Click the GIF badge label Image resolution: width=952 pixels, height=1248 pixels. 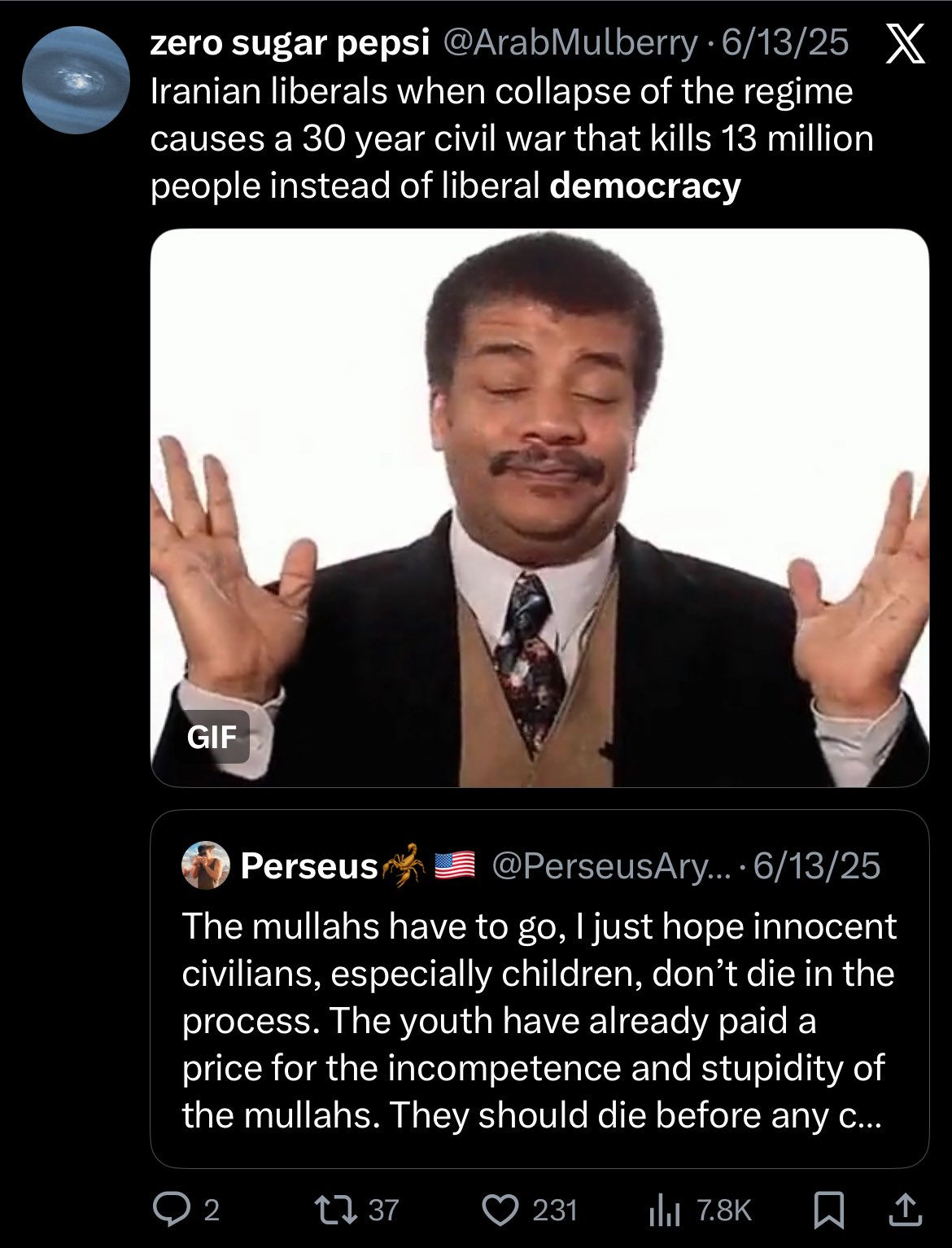pyautogui.click(x=212, y=737)
